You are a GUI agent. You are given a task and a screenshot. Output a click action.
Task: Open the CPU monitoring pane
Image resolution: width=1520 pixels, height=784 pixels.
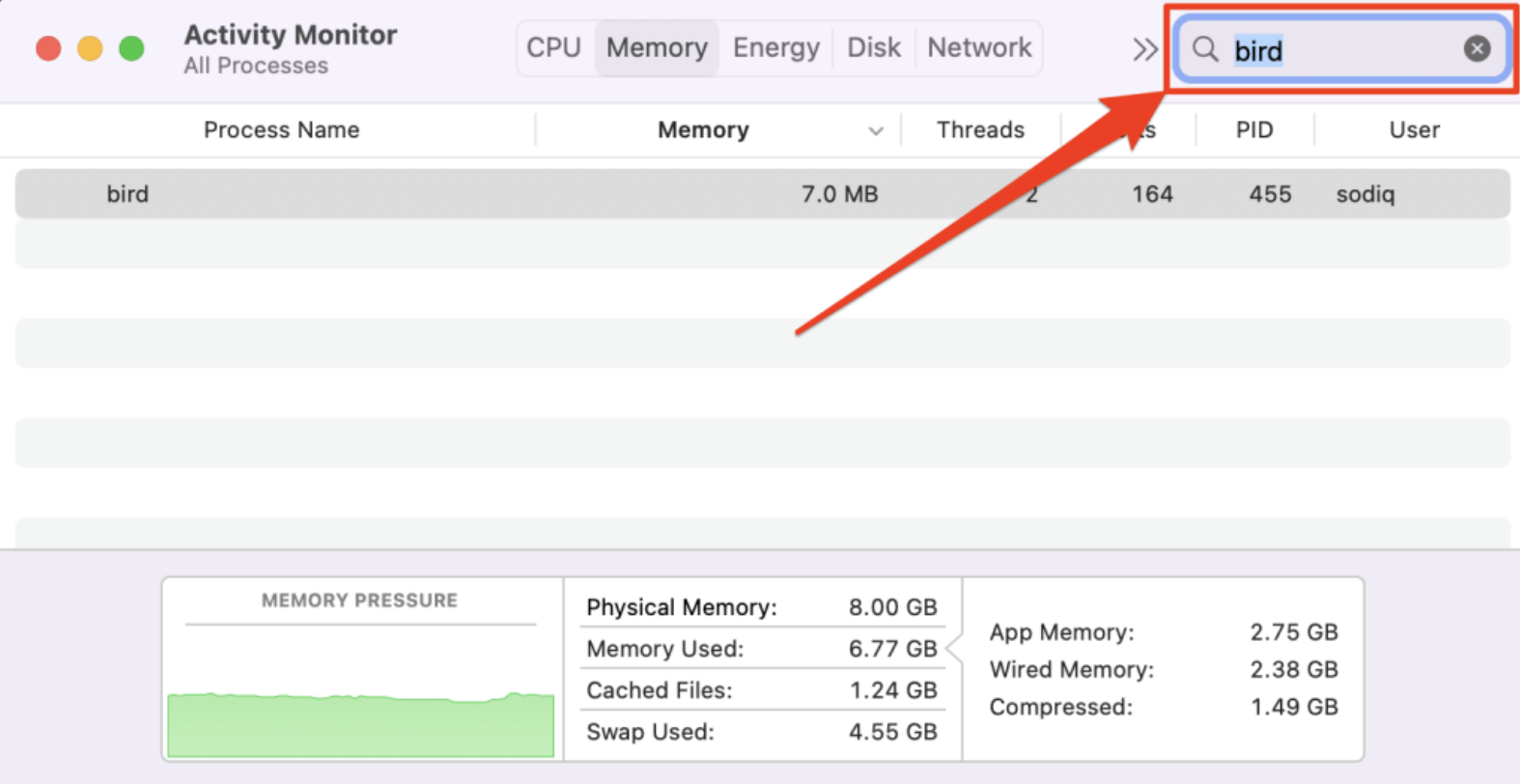(553, 47)
